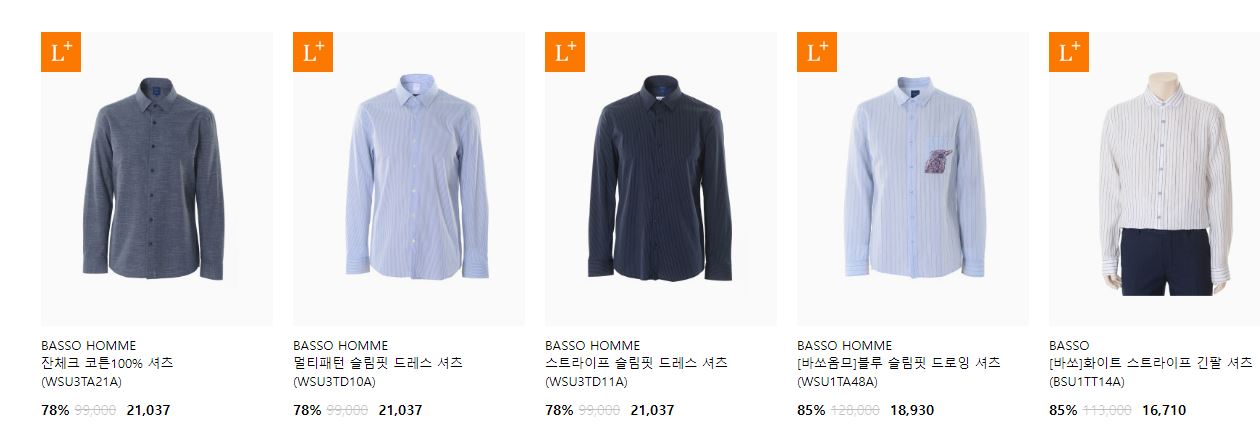
Task: Click L+ badge on gray check shirt
Action: click(x=61, y=53)
